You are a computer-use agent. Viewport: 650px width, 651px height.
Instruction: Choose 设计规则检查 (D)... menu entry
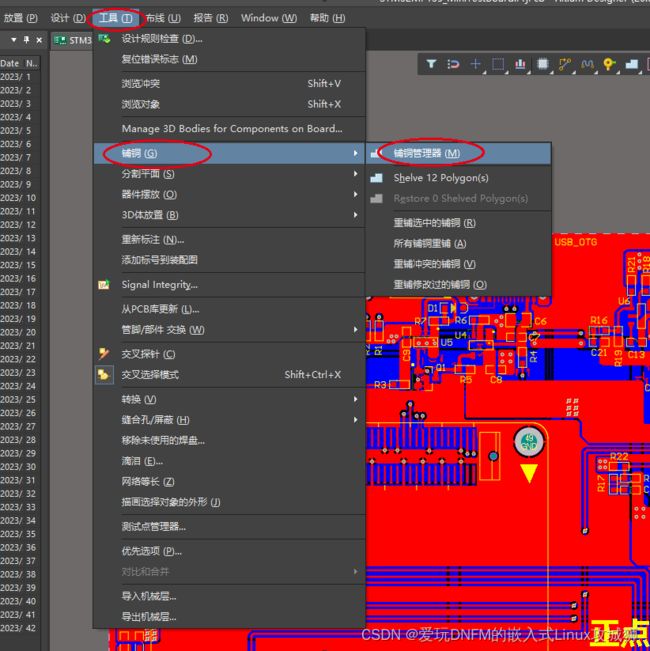tap(230, 39)
